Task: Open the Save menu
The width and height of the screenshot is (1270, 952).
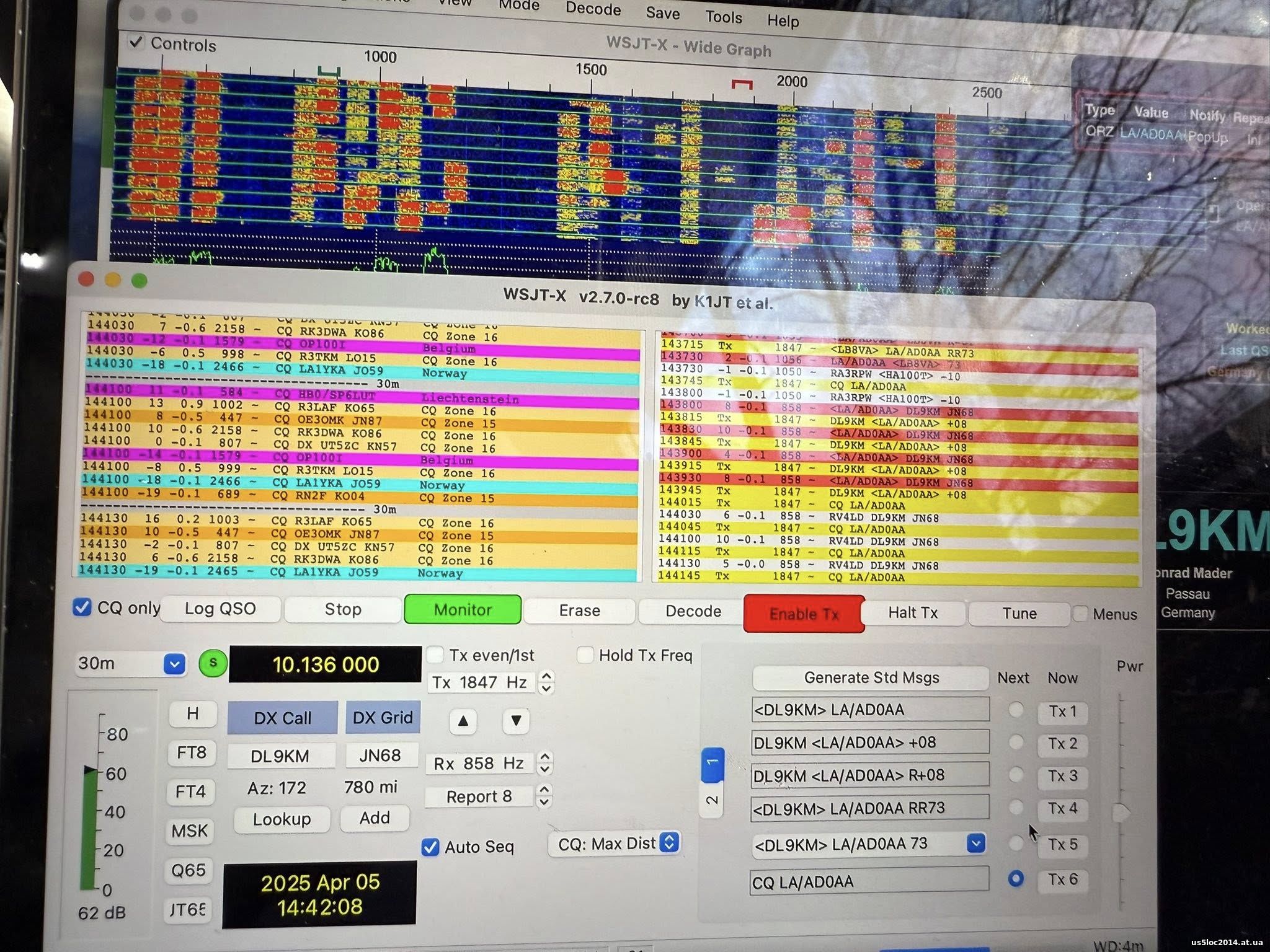Action: [662, 13]
